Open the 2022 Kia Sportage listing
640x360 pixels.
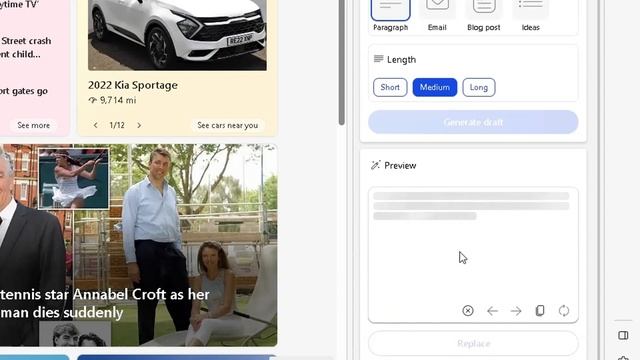(x=133, y=85)
